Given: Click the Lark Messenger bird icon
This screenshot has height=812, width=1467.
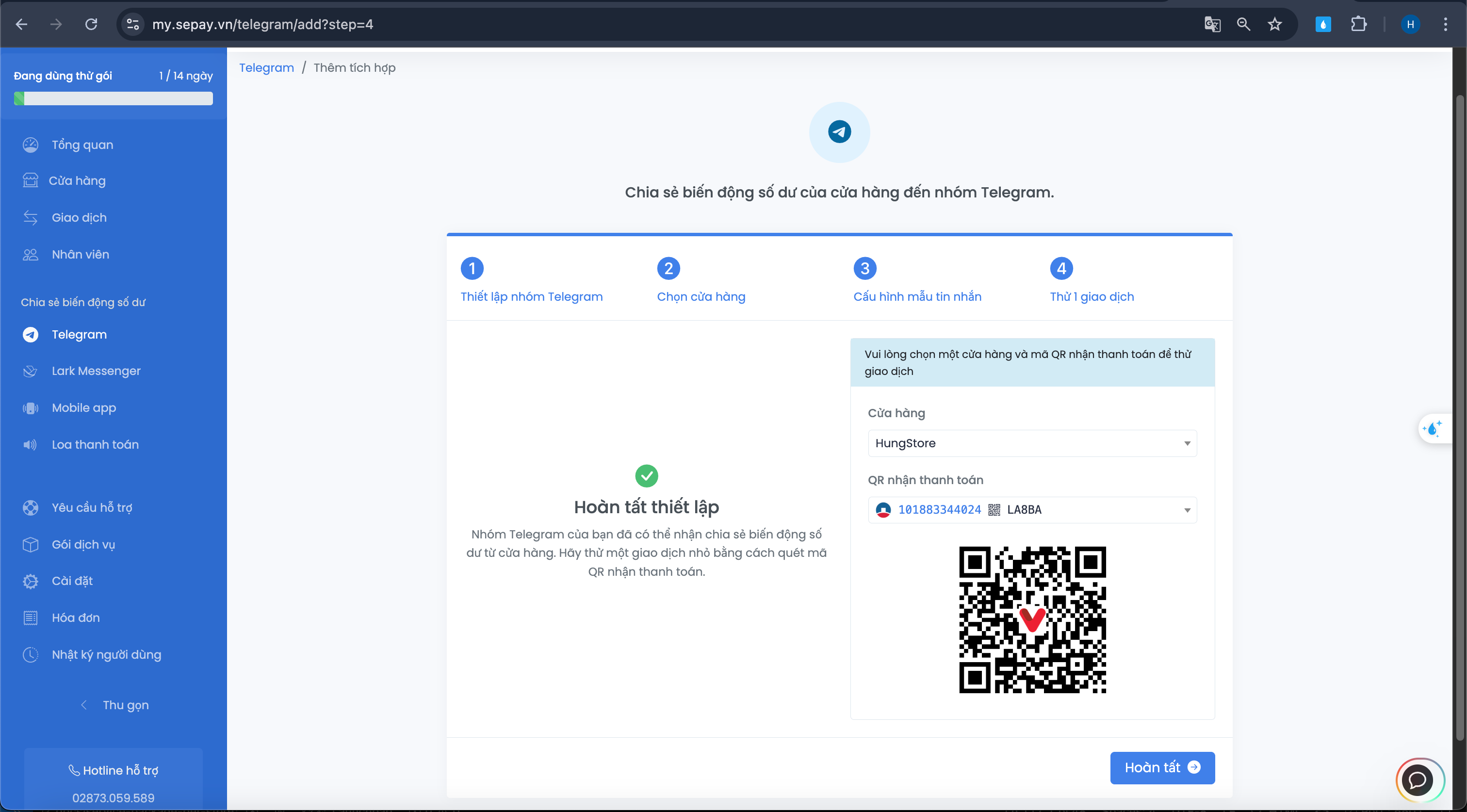Looking at the screenshot, I should click(x=31, y=371).
